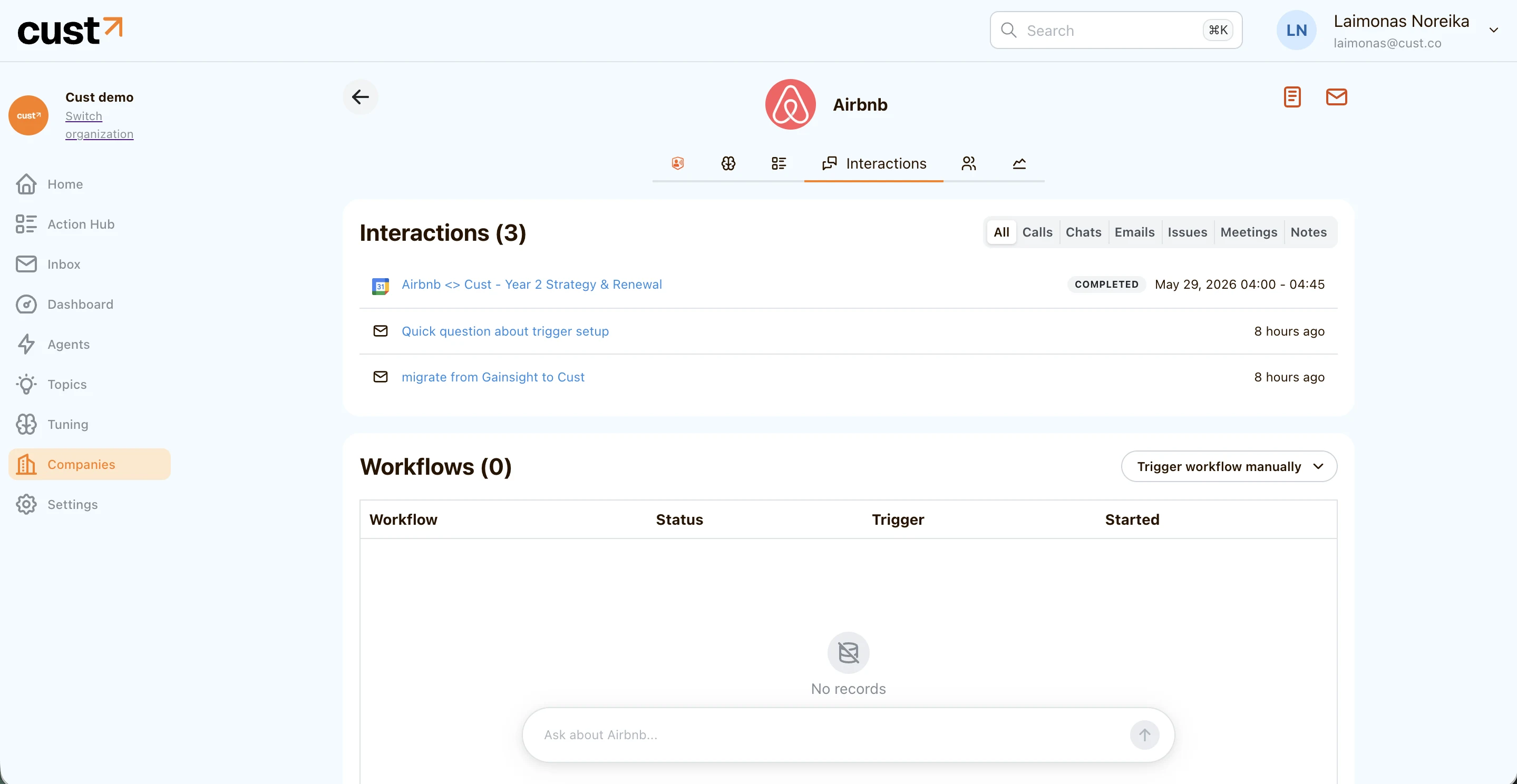Select Companies in sidebar
The width and height of the screenshot is (1517, 784).
pos(90,464)
